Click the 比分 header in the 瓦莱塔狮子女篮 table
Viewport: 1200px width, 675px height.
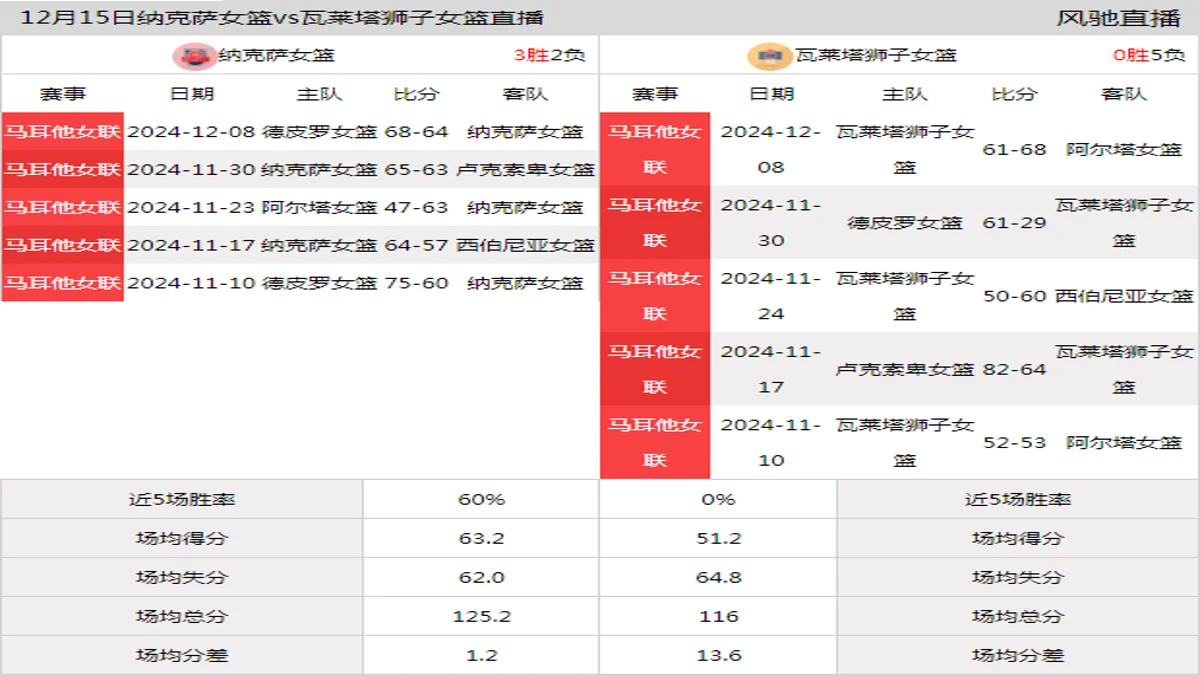point(1014,94)
